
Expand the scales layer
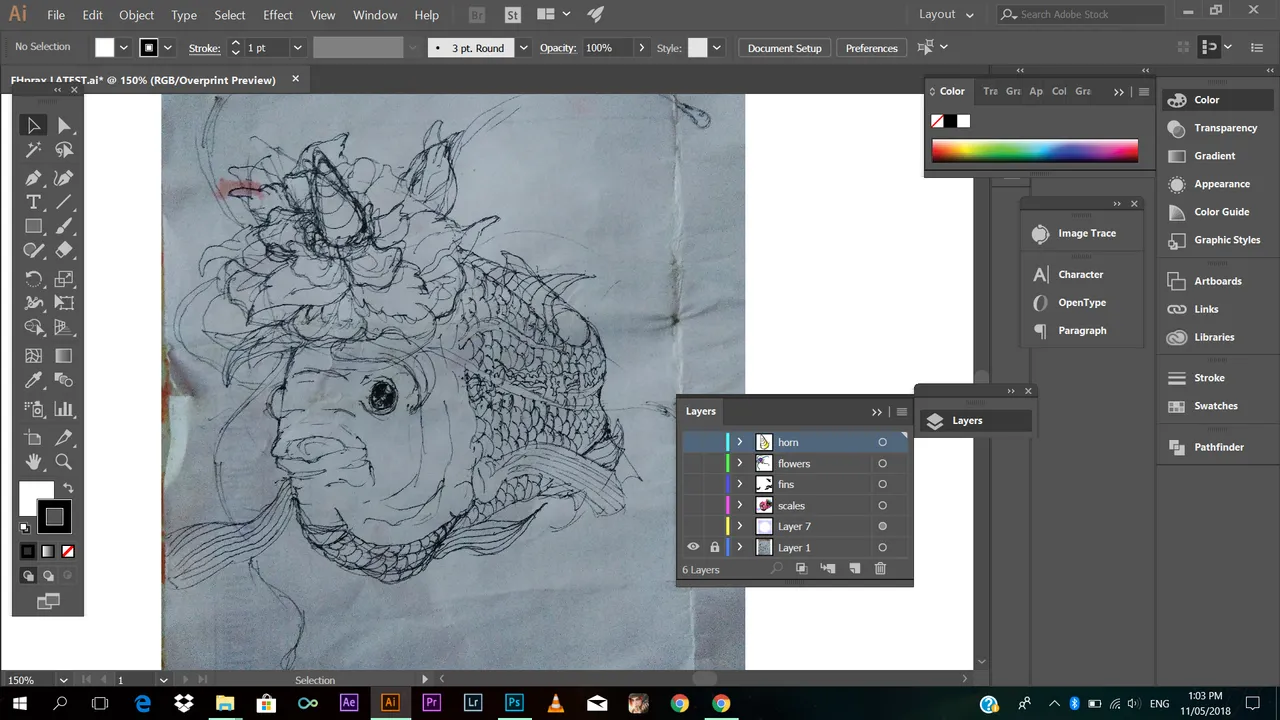(x=740, y=505)
